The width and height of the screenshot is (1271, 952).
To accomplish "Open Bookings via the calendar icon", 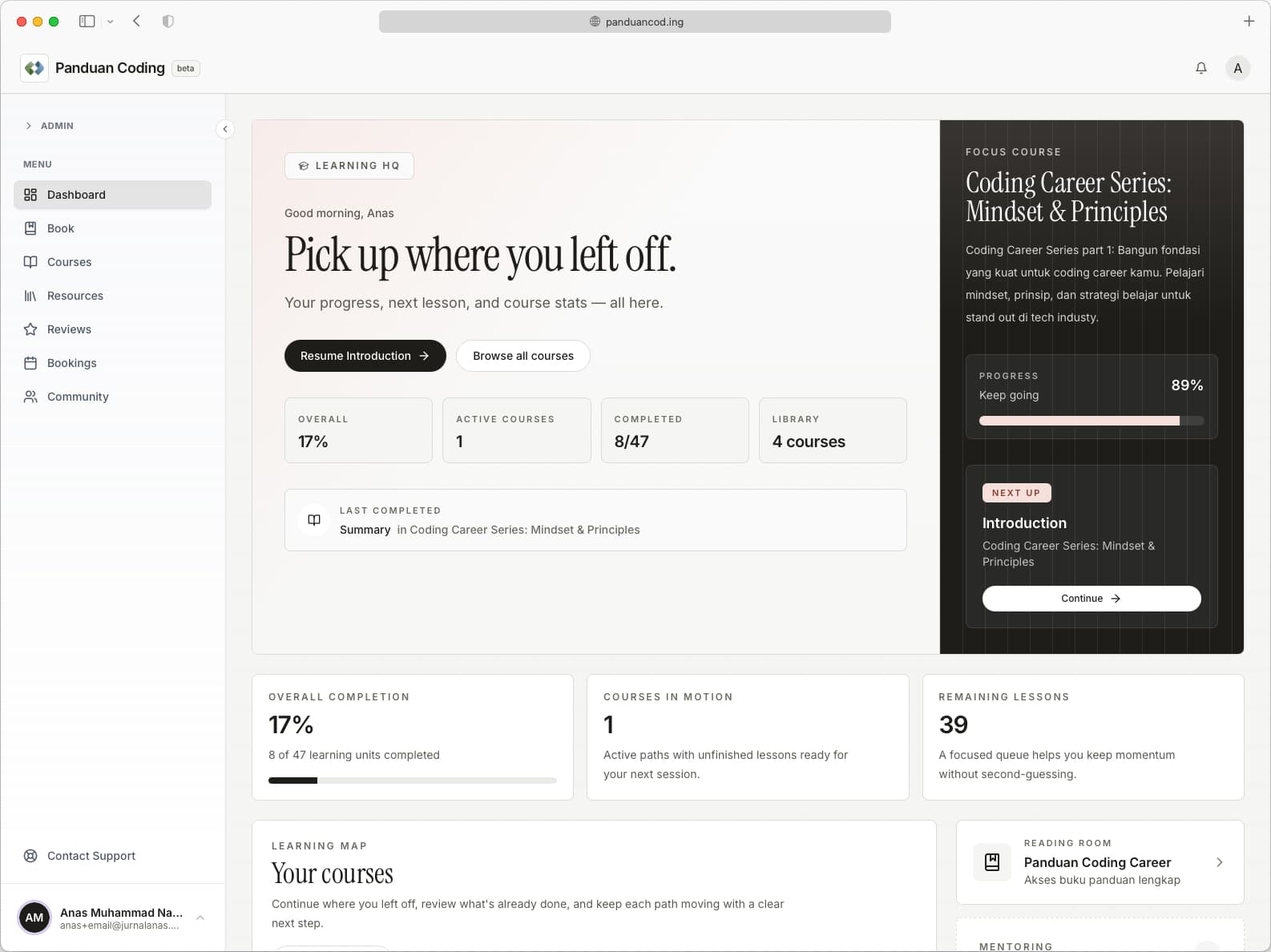I will [30, 363].
